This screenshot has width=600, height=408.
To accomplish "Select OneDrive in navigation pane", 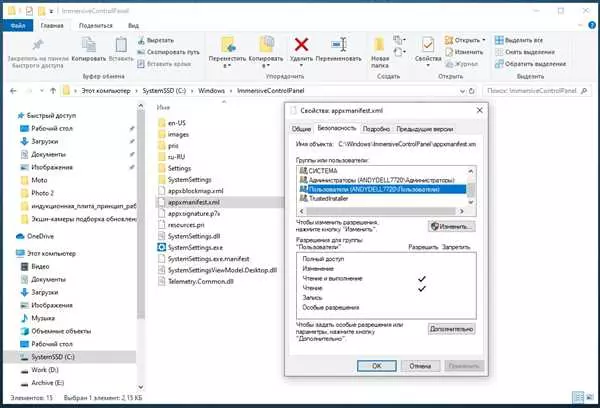I will (40, 236).
